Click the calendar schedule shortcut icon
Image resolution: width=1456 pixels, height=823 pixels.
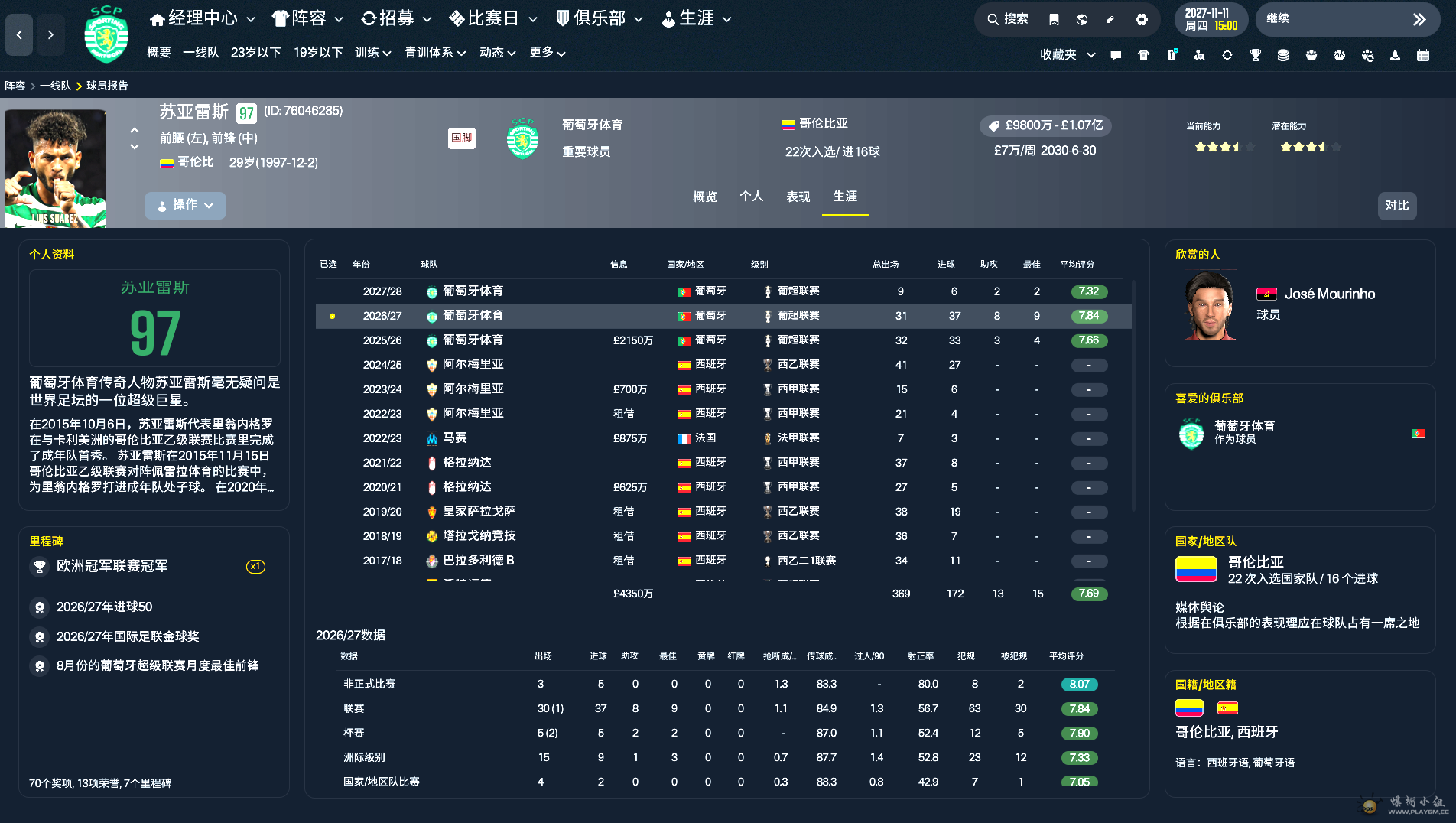click(x=1422, y=55)
